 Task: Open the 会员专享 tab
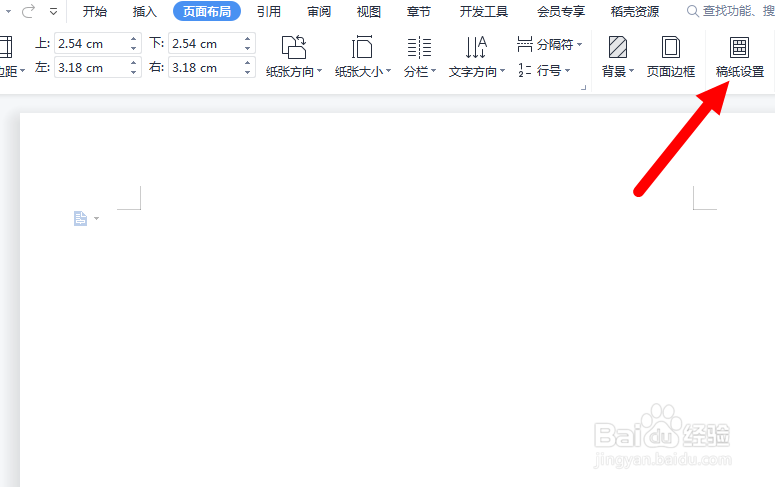tap(561, 11)
